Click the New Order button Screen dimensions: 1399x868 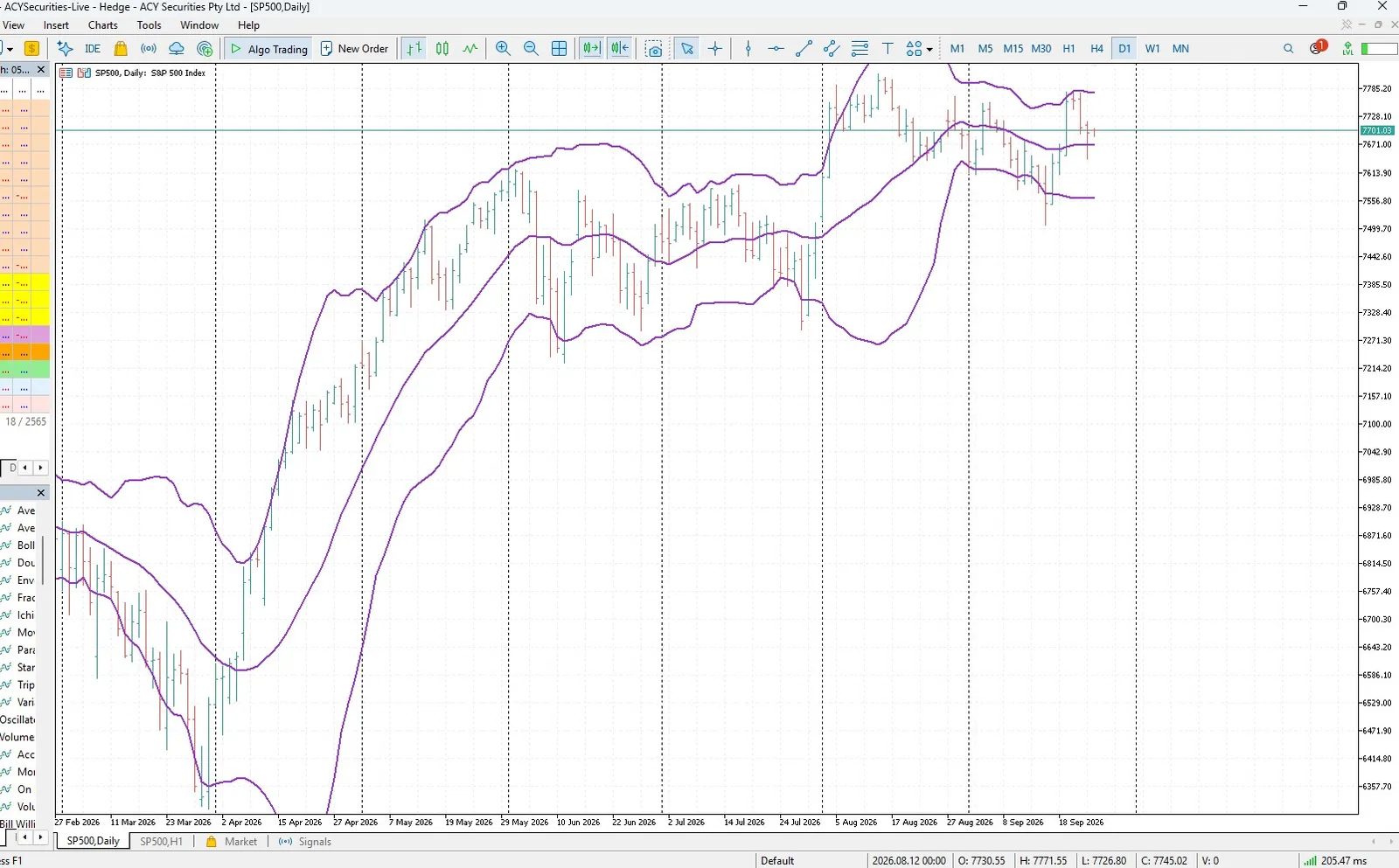click(354, 49)
